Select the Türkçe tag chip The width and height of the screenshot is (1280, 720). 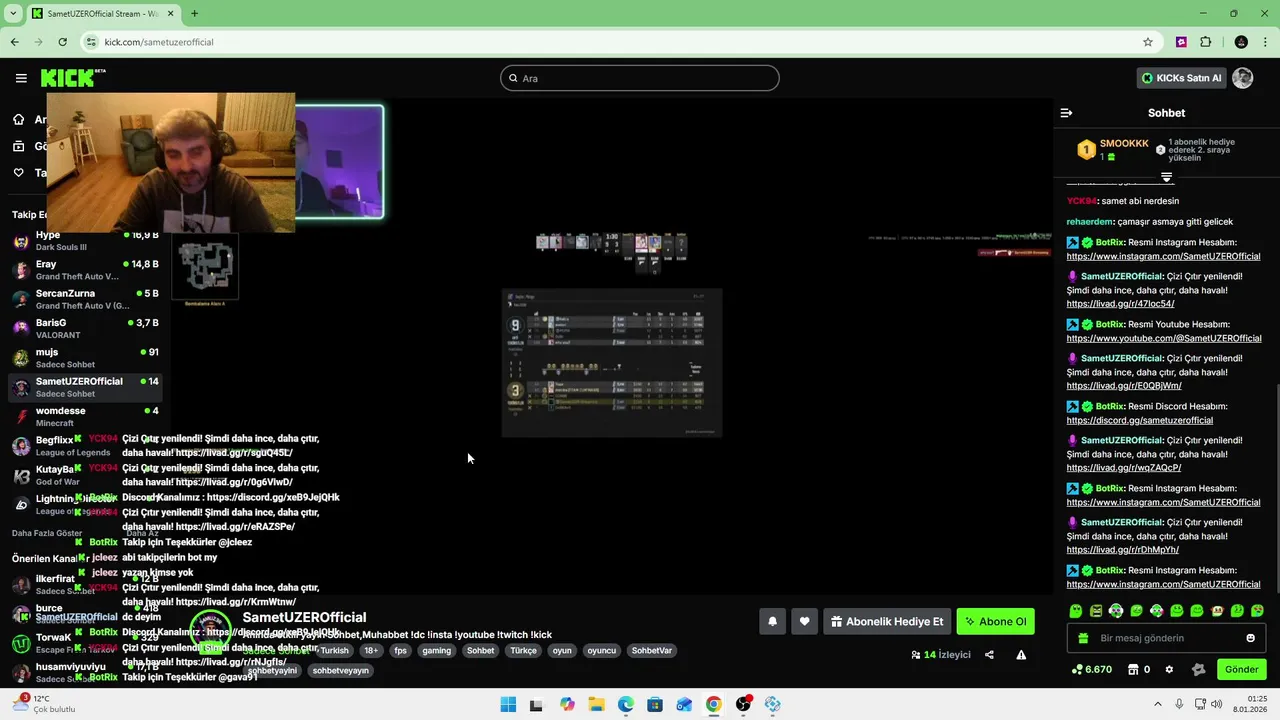click(523, 650)
